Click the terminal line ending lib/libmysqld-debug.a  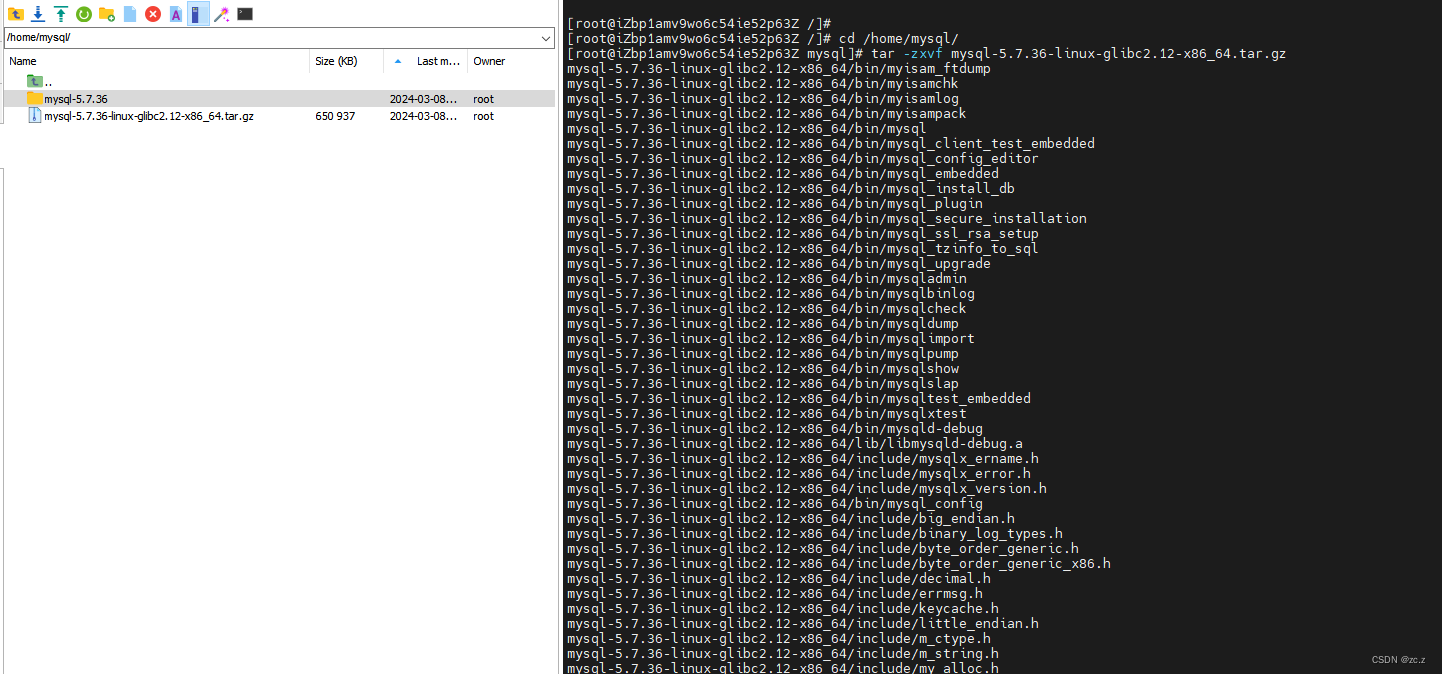tap(794, 443)
